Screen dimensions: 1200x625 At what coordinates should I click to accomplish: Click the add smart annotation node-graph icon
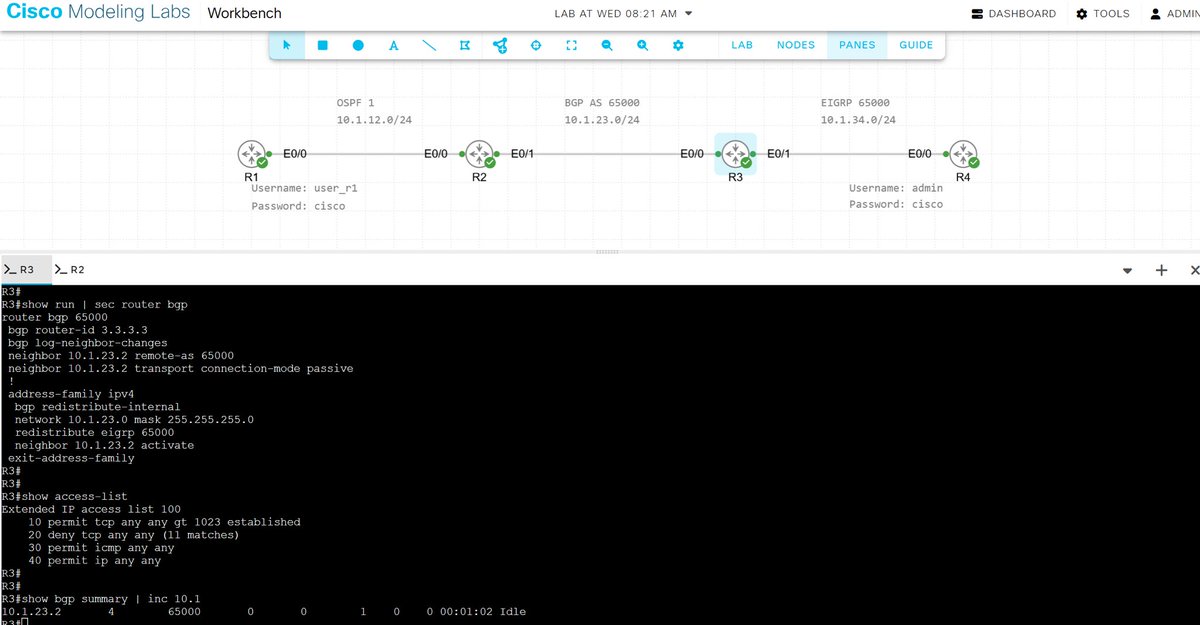[x=500, y=45]
